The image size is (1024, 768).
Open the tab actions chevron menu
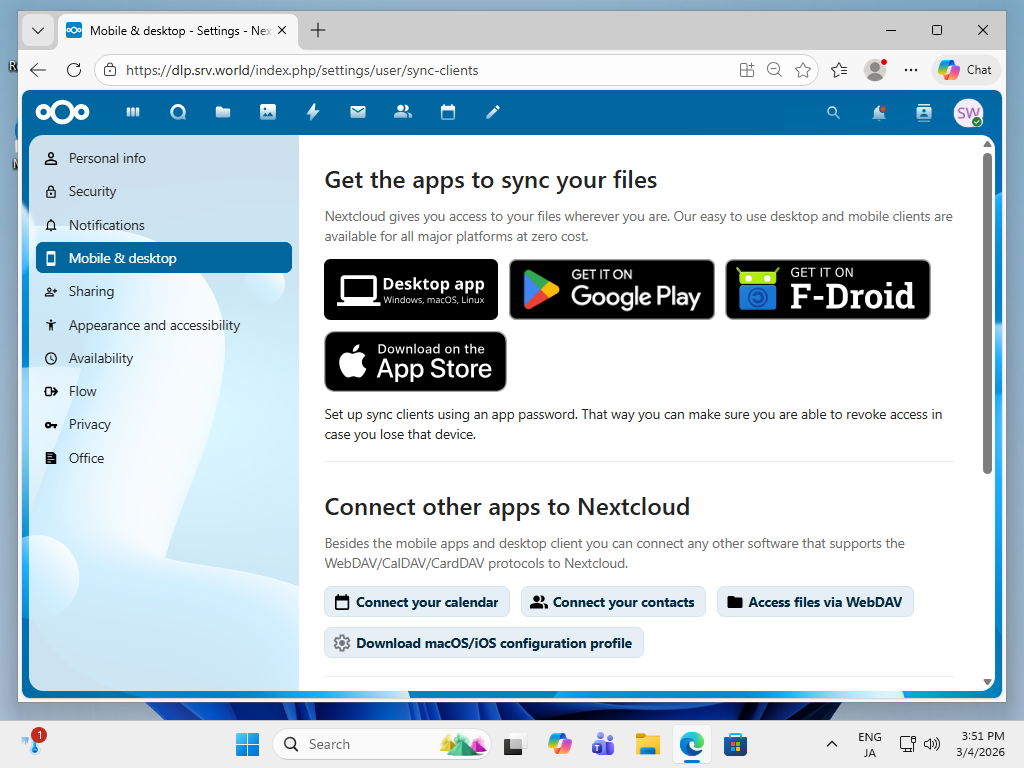38,30
